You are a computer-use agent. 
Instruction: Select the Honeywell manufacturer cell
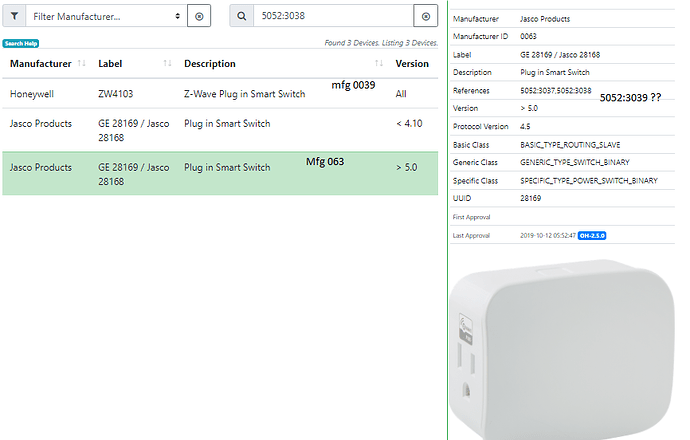(32, 94)
